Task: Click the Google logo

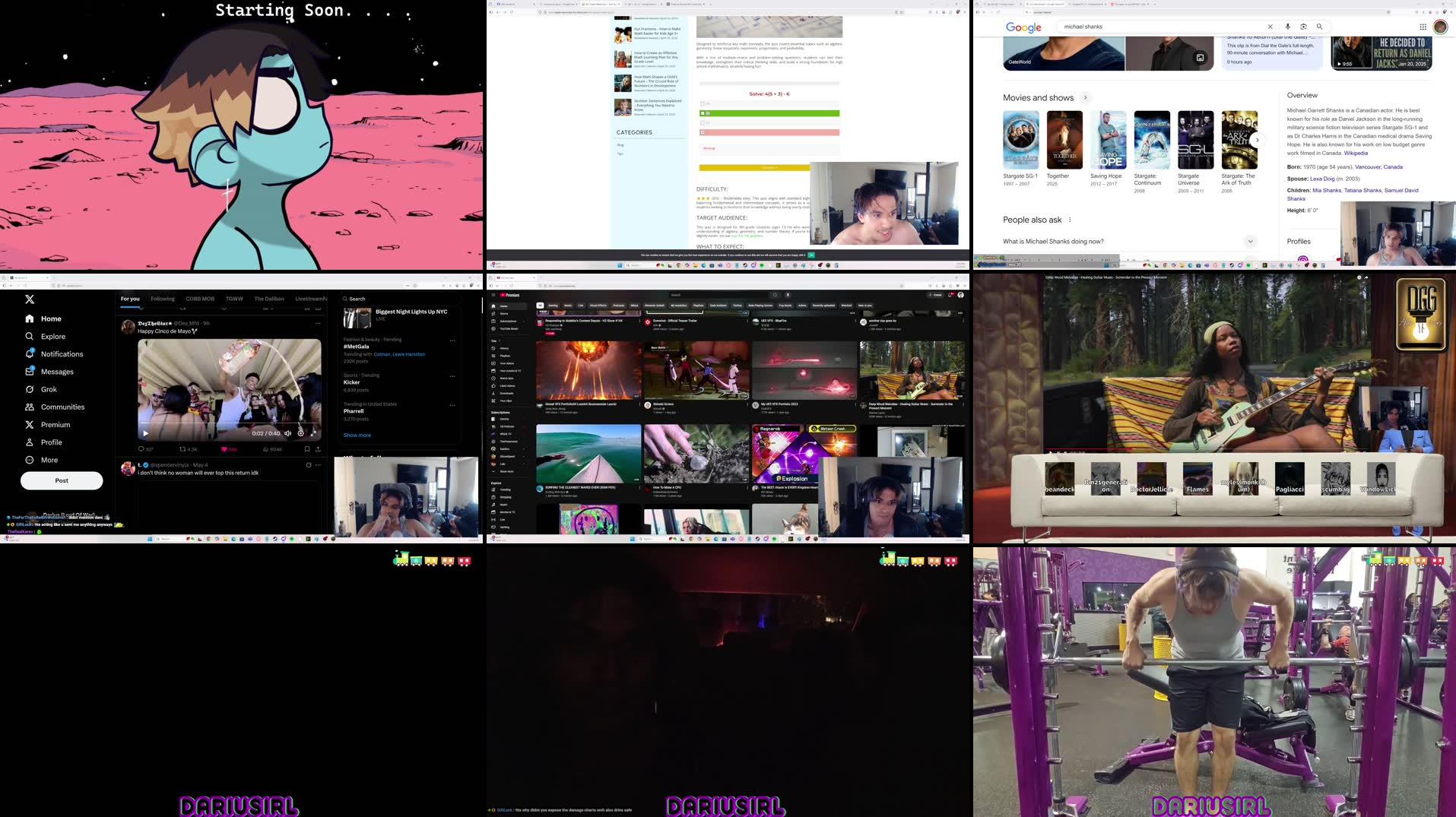Action: pos(1023,27)
